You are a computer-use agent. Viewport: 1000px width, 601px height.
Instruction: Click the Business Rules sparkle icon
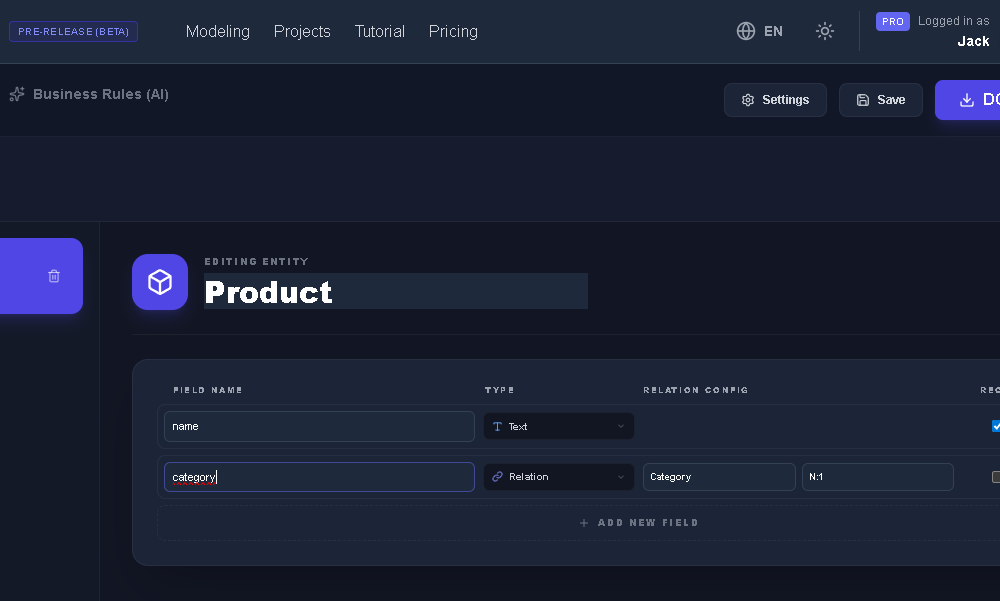coord(16,95)
